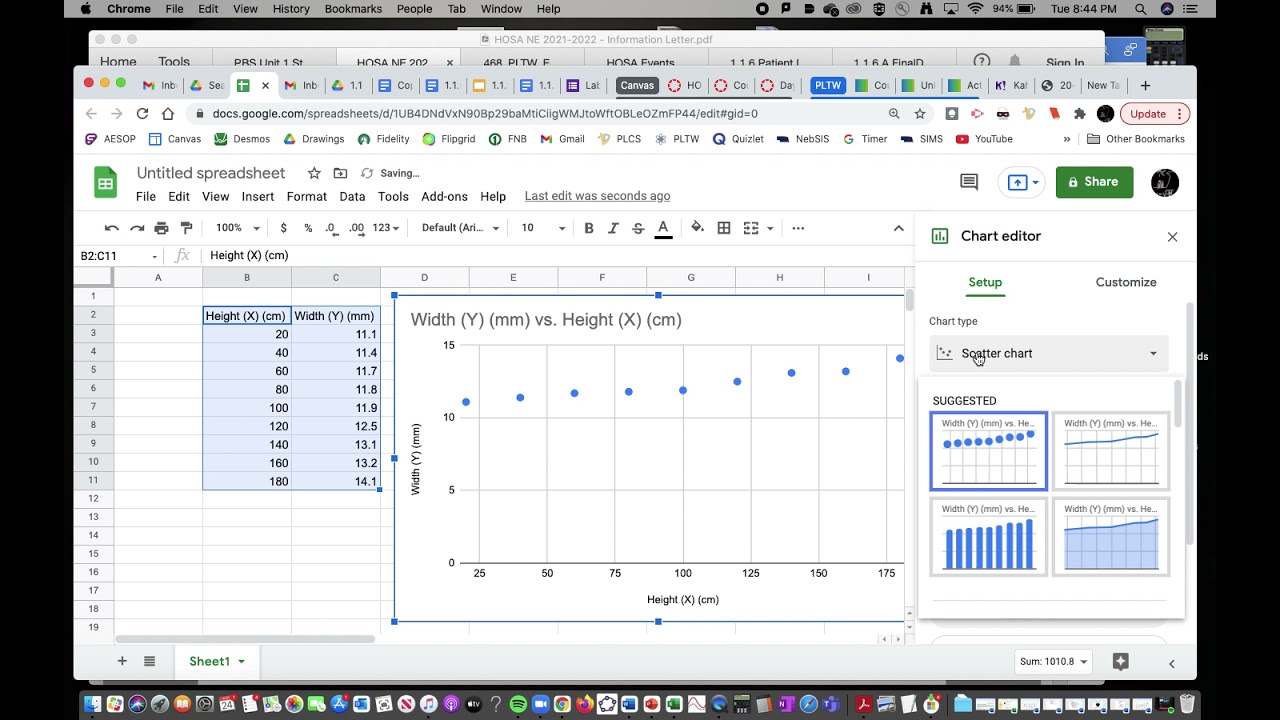This screenshot has height=720, width=1280.
Task: Decrease decimal places
Action: 332,228
